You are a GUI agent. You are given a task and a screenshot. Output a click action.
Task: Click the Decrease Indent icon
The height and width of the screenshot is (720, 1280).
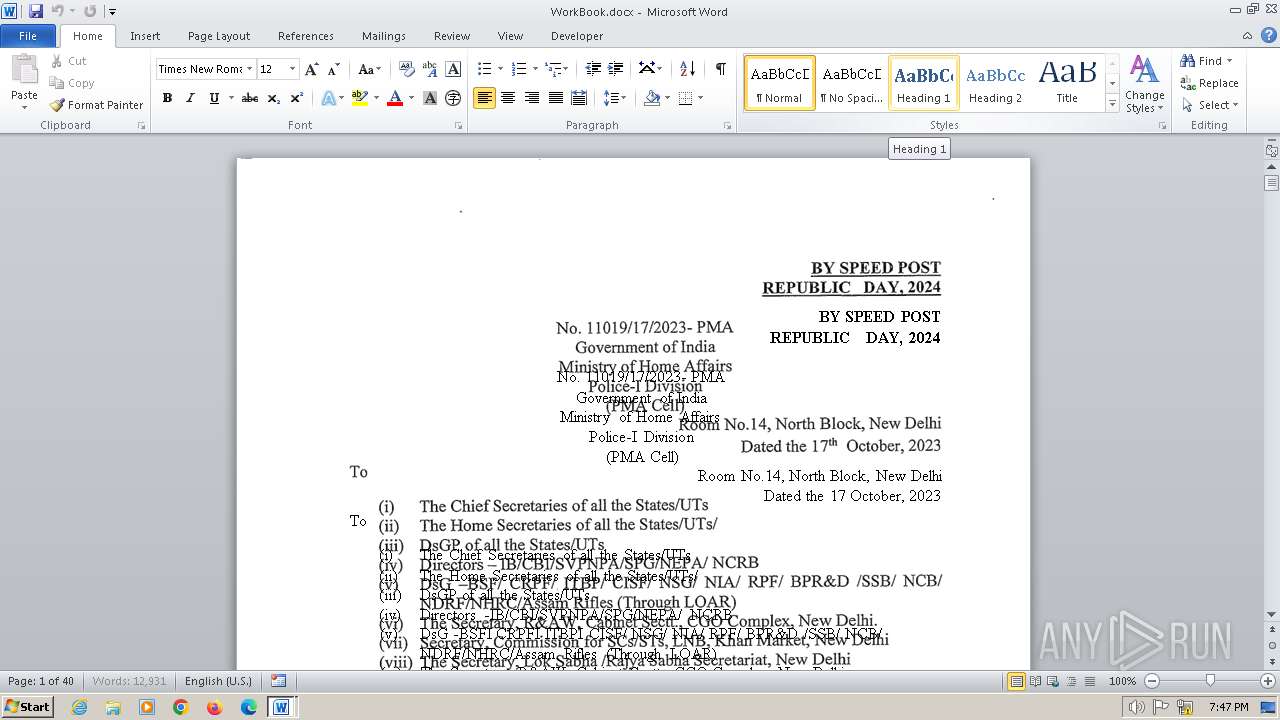coord(593,69)
